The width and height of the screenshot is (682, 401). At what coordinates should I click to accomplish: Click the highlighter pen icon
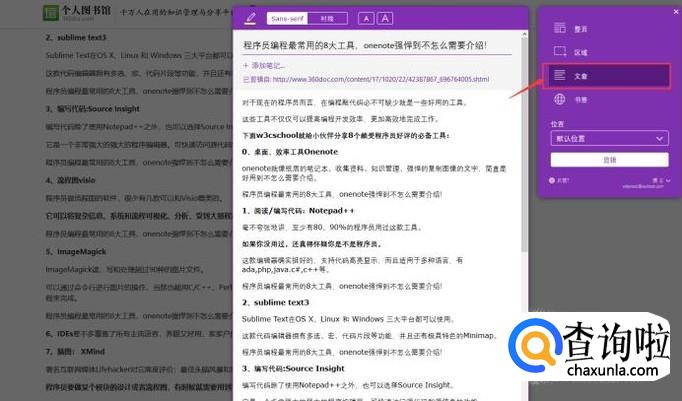(x=250, y=18)
